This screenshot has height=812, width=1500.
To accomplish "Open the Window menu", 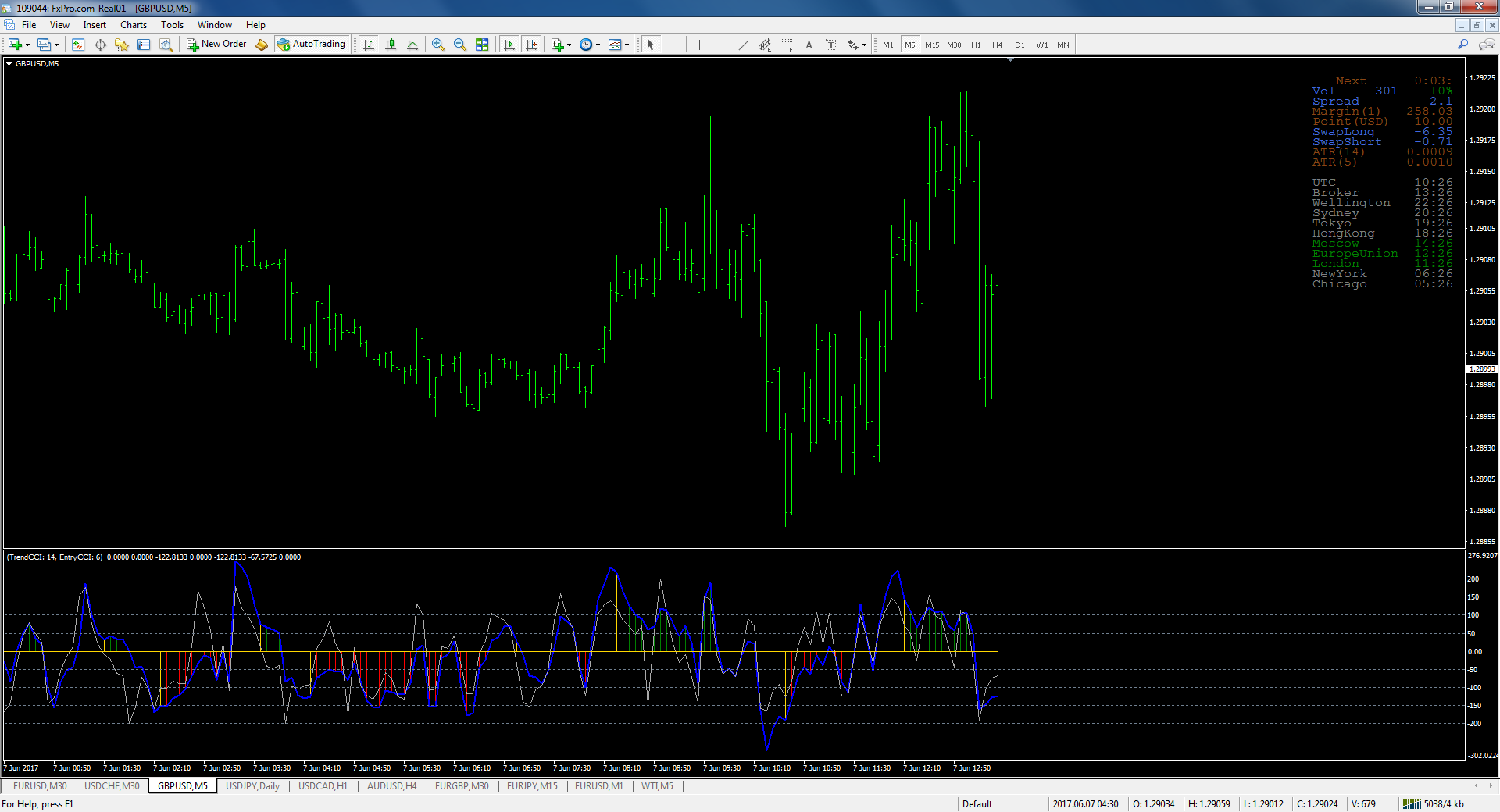I will tap(214, 25).
